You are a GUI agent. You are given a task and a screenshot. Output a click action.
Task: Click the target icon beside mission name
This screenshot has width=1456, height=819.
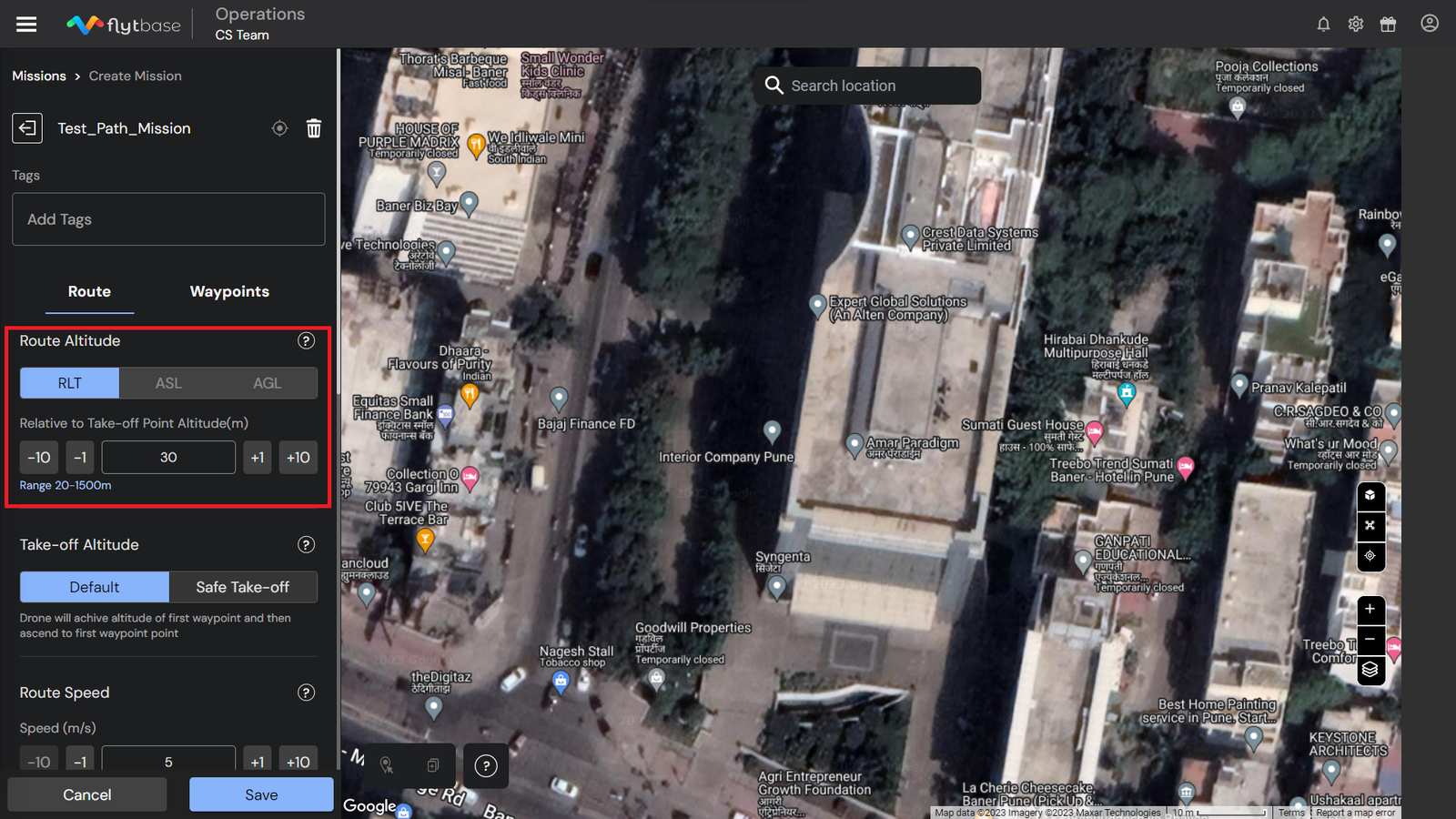coord(279,128)
